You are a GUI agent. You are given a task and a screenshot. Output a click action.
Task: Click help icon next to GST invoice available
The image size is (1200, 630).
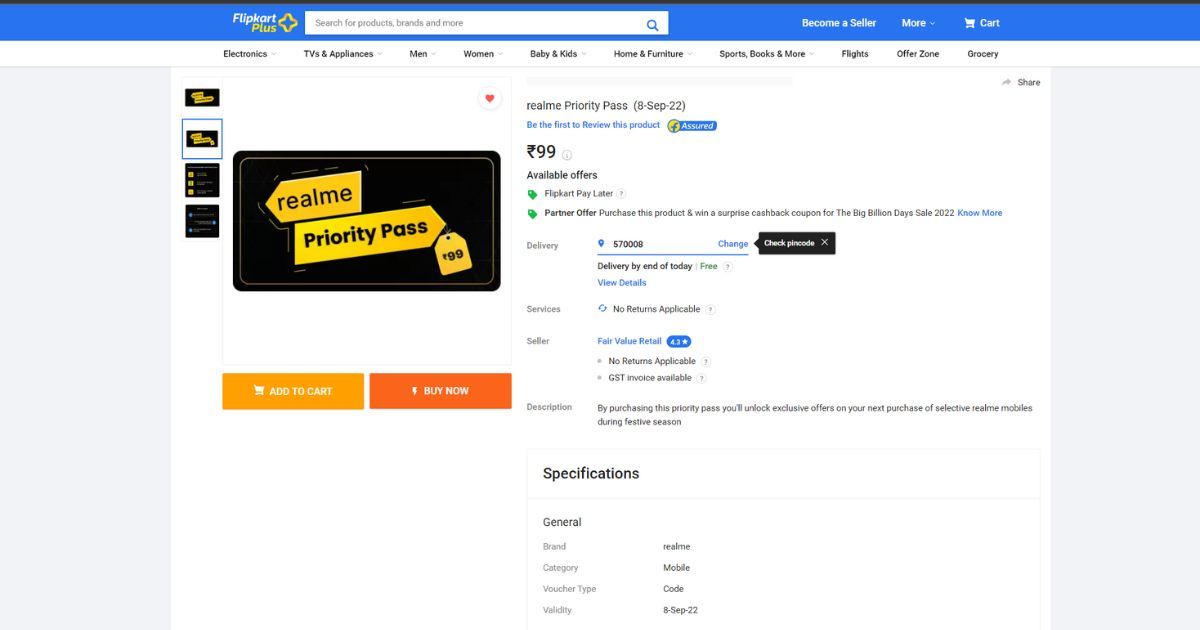pos(701,378)
